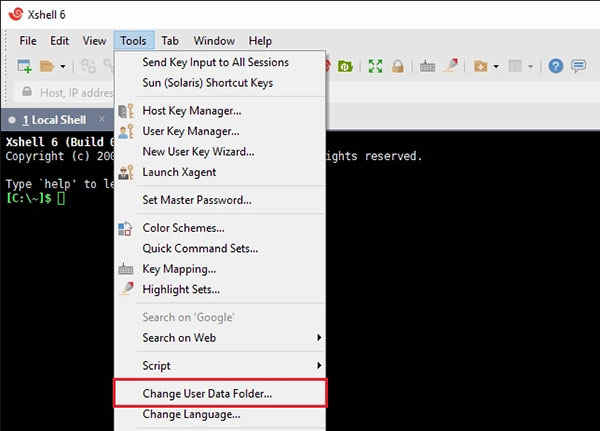
Task: Open Host Key Manager
Action: (220, 111)
